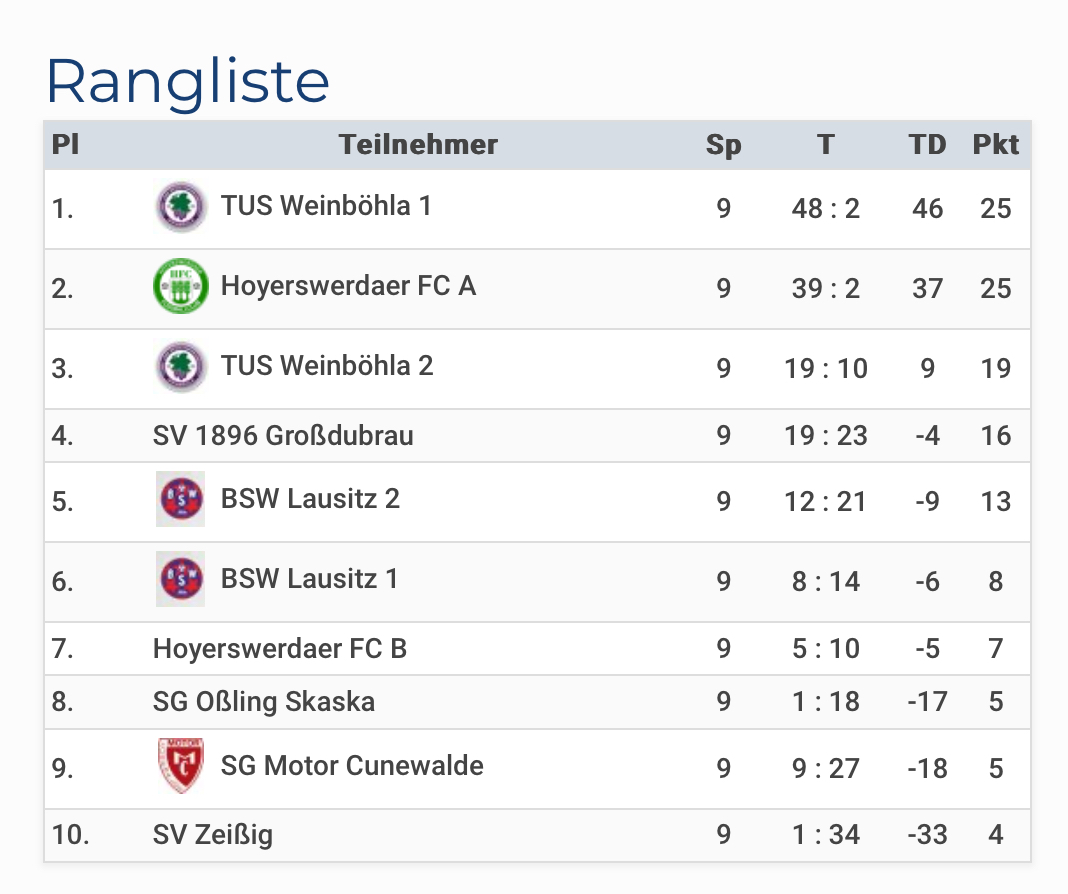Click the Pl rank column header

65,145
